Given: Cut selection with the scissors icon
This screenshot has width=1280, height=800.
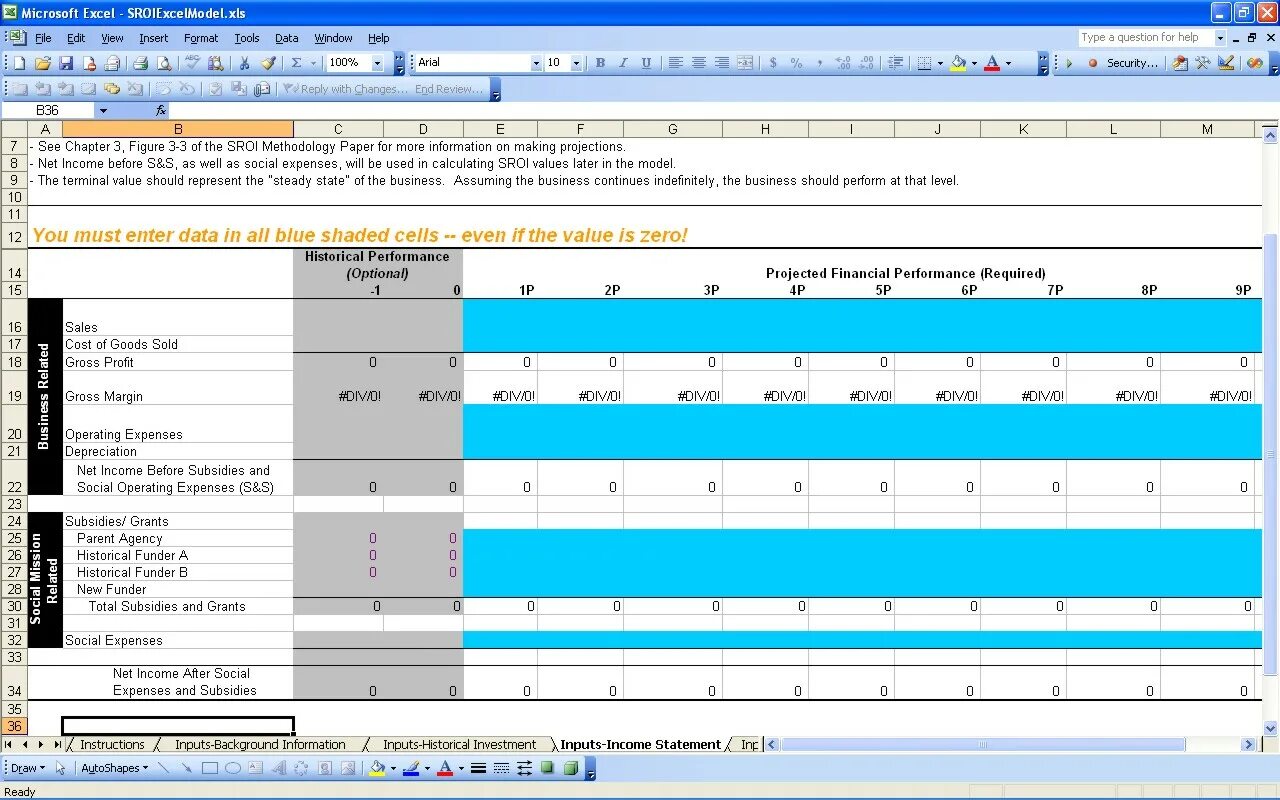Looking at the screenshot, I should [x=245, y=63].
